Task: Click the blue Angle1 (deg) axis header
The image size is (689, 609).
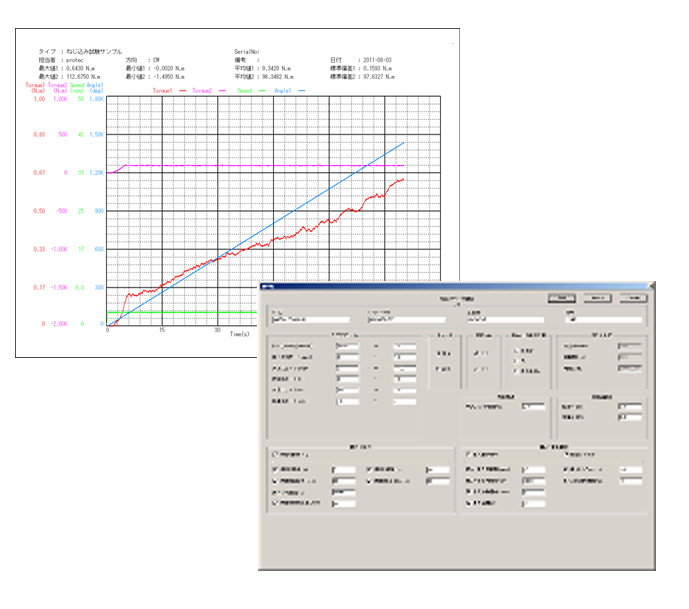Action: (x=95, y=88)
